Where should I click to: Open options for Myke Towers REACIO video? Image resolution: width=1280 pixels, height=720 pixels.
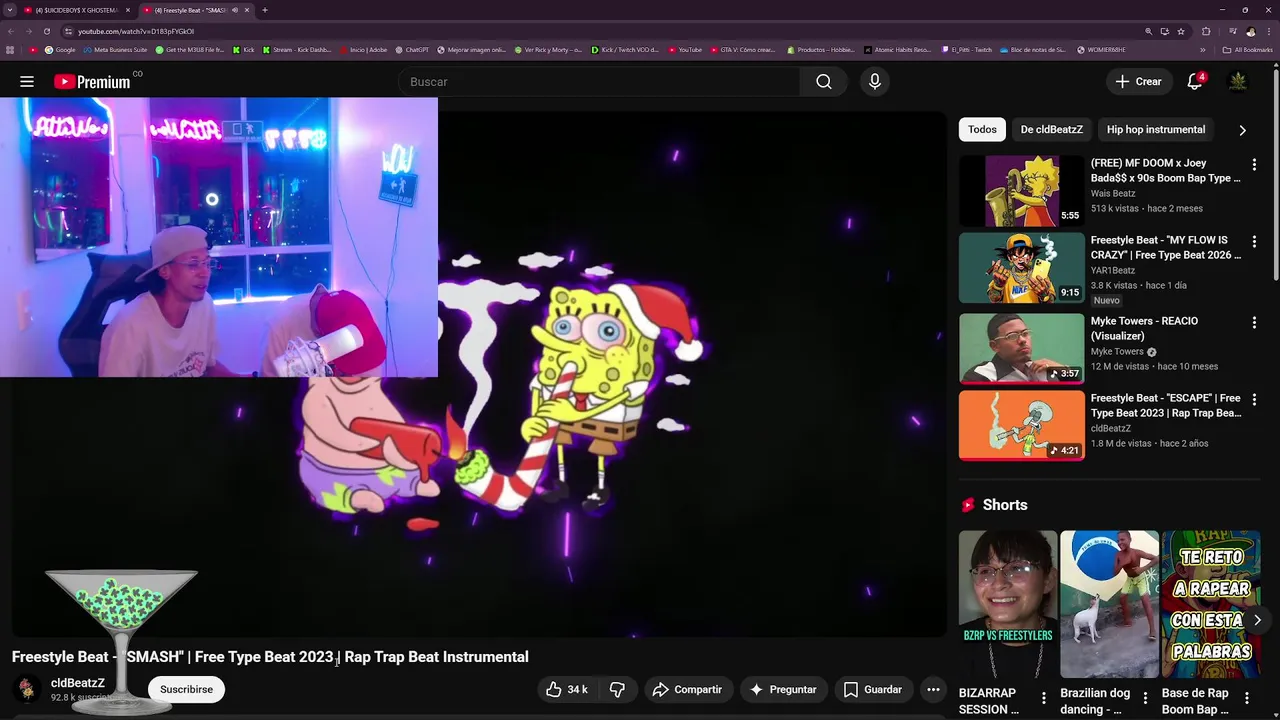[x=1254, y=322]
